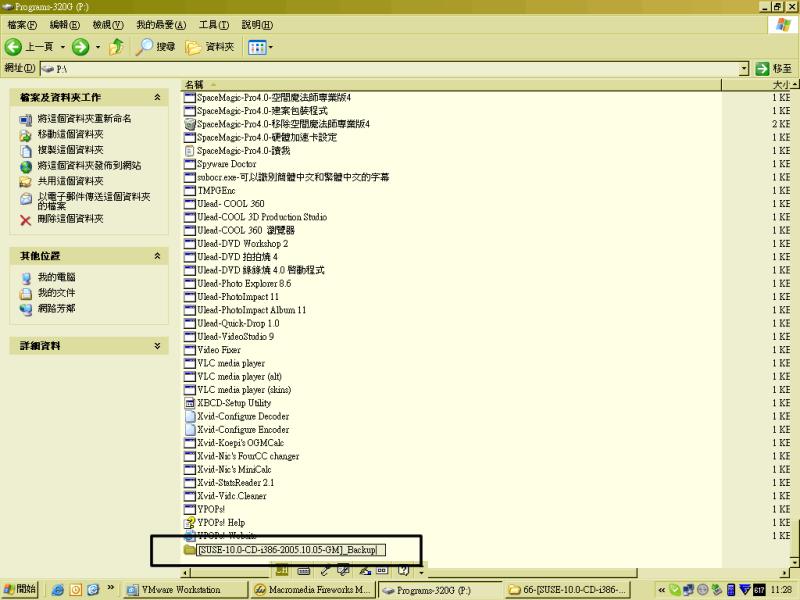Click the 以電子郵件傳送這個資料夾的檔案 link

coord(94,201)
